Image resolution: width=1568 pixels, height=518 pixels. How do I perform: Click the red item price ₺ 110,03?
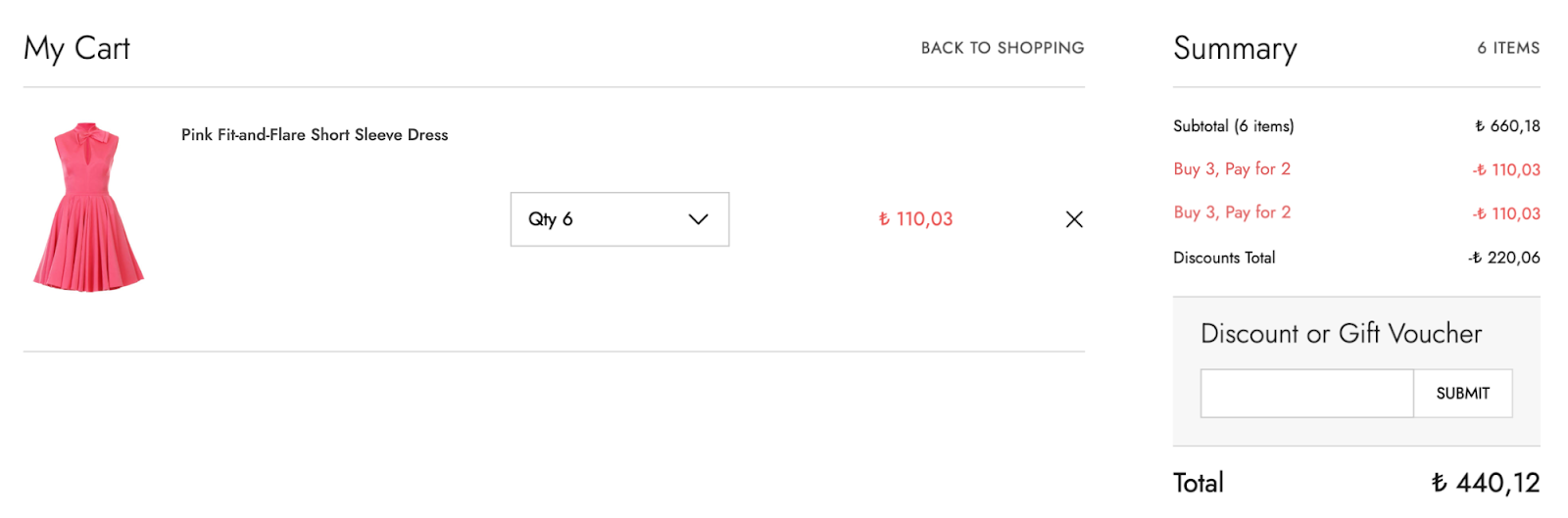[x=915, y=219]
